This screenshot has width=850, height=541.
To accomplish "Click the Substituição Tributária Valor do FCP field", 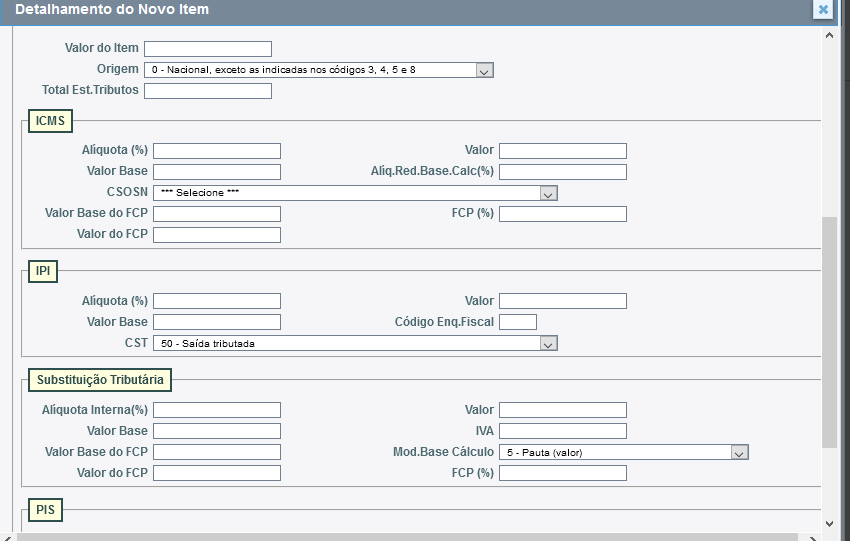I will pyautogui.click(x=217, y=473).
